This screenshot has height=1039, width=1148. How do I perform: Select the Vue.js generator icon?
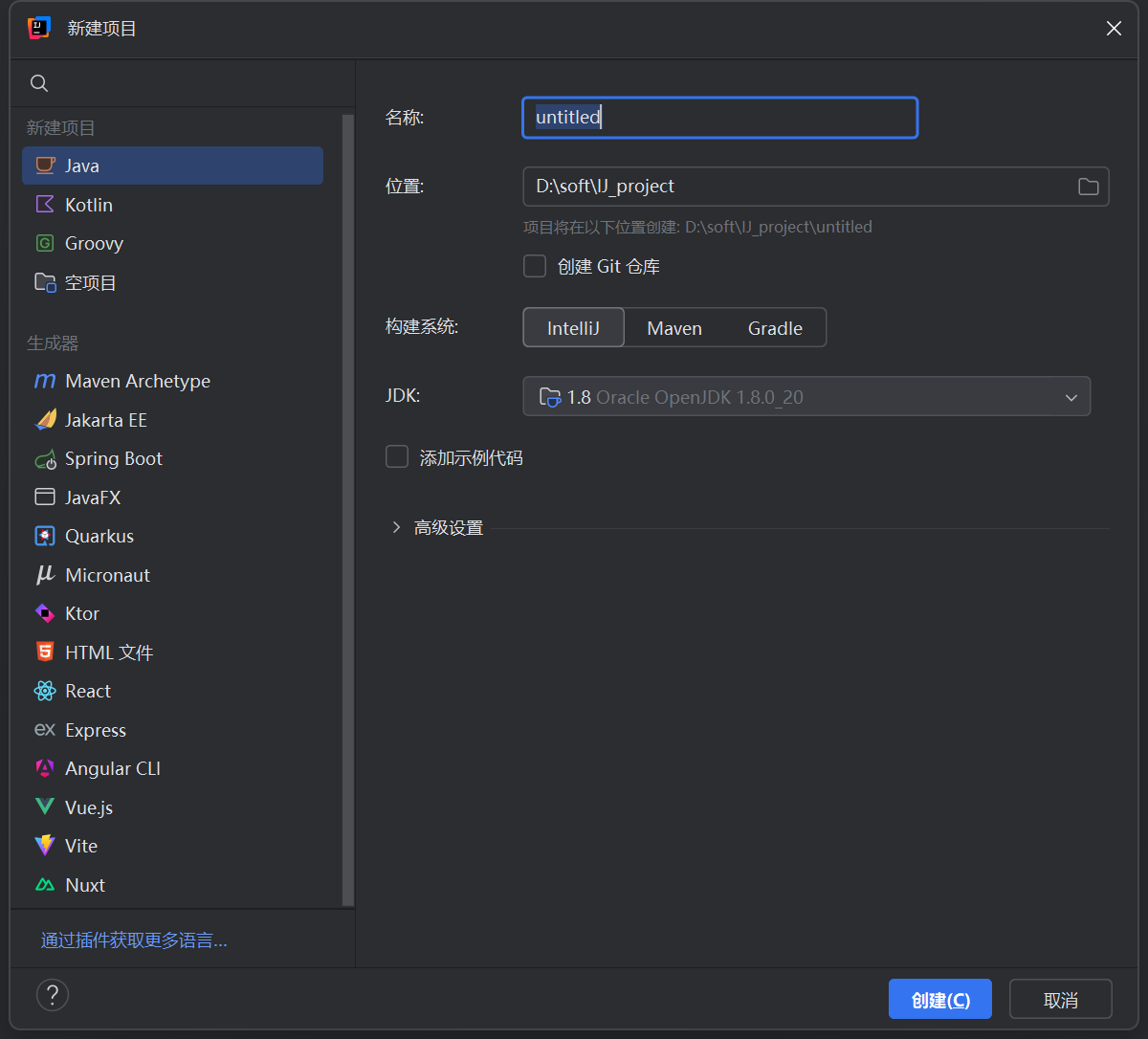click(x=44, y=807)
